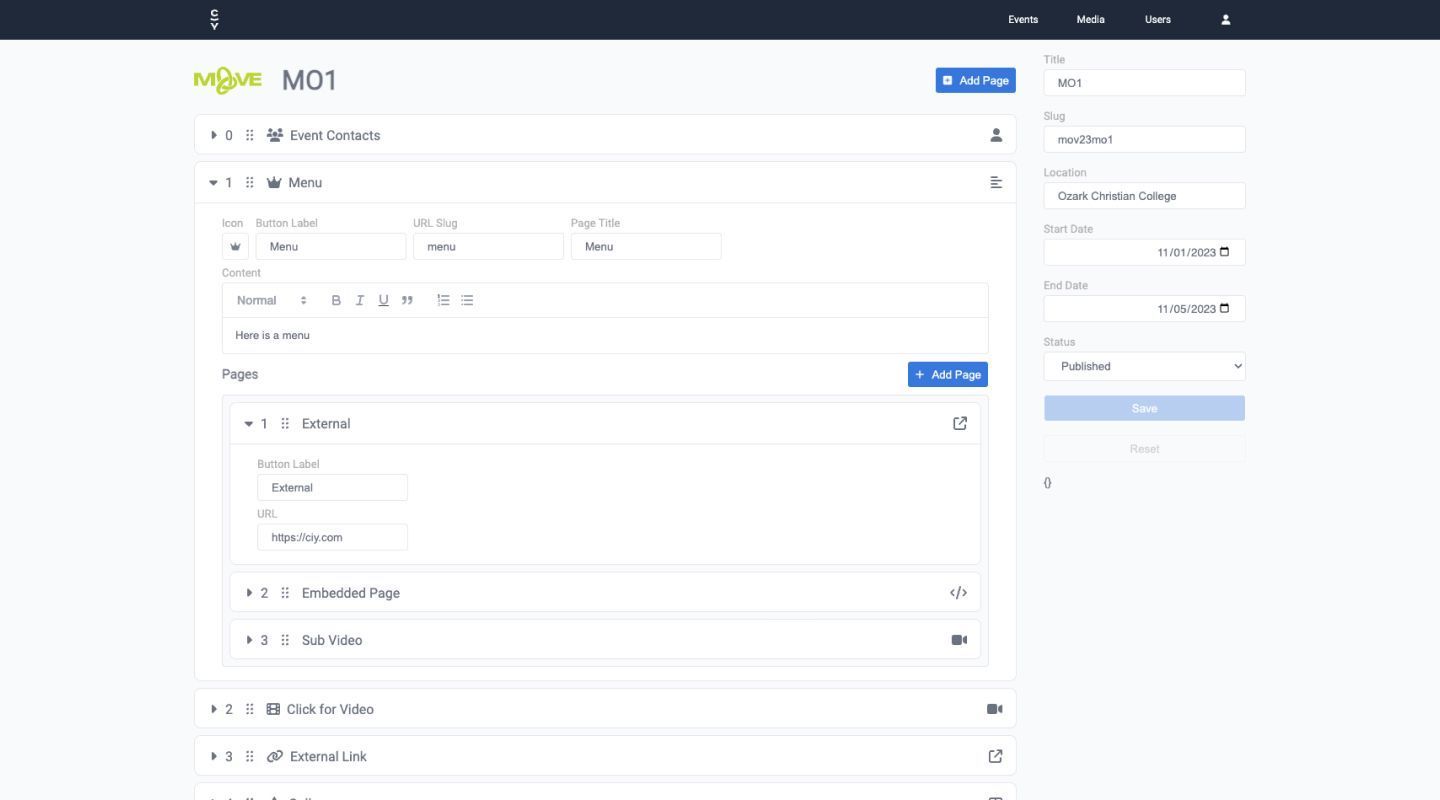Image resolution: width=1440 pixels, height=800 pixels.
Task: Open the Media section from the navbar
Action: coord(1090,19)
